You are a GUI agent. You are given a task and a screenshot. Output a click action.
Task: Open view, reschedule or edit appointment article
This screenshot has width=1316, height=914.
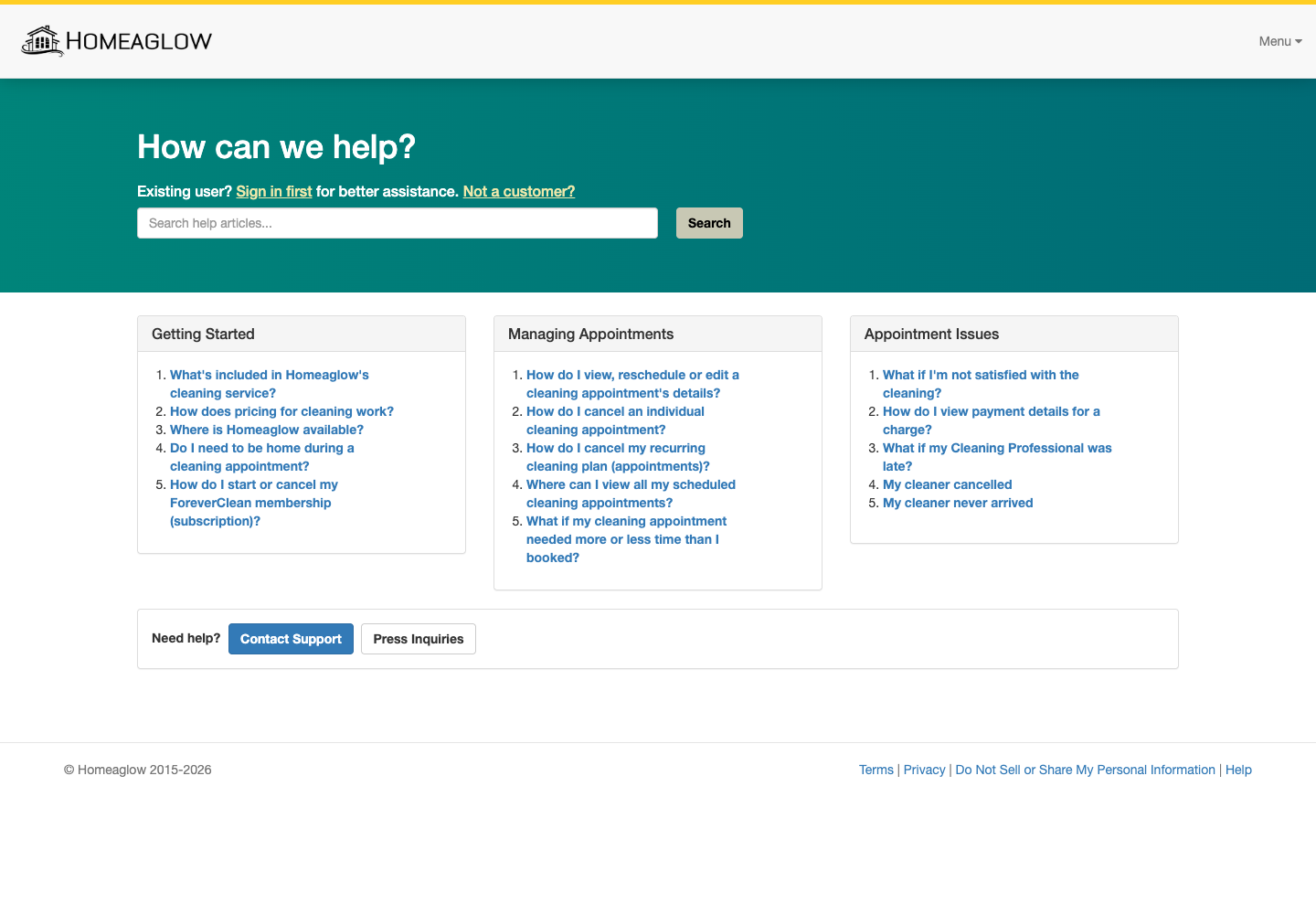[632, 384]
